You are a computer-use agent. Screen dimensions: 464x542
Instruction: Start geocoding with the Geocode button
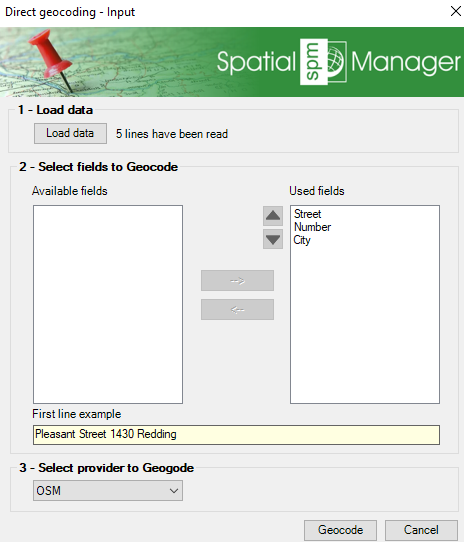click(340, 530)
